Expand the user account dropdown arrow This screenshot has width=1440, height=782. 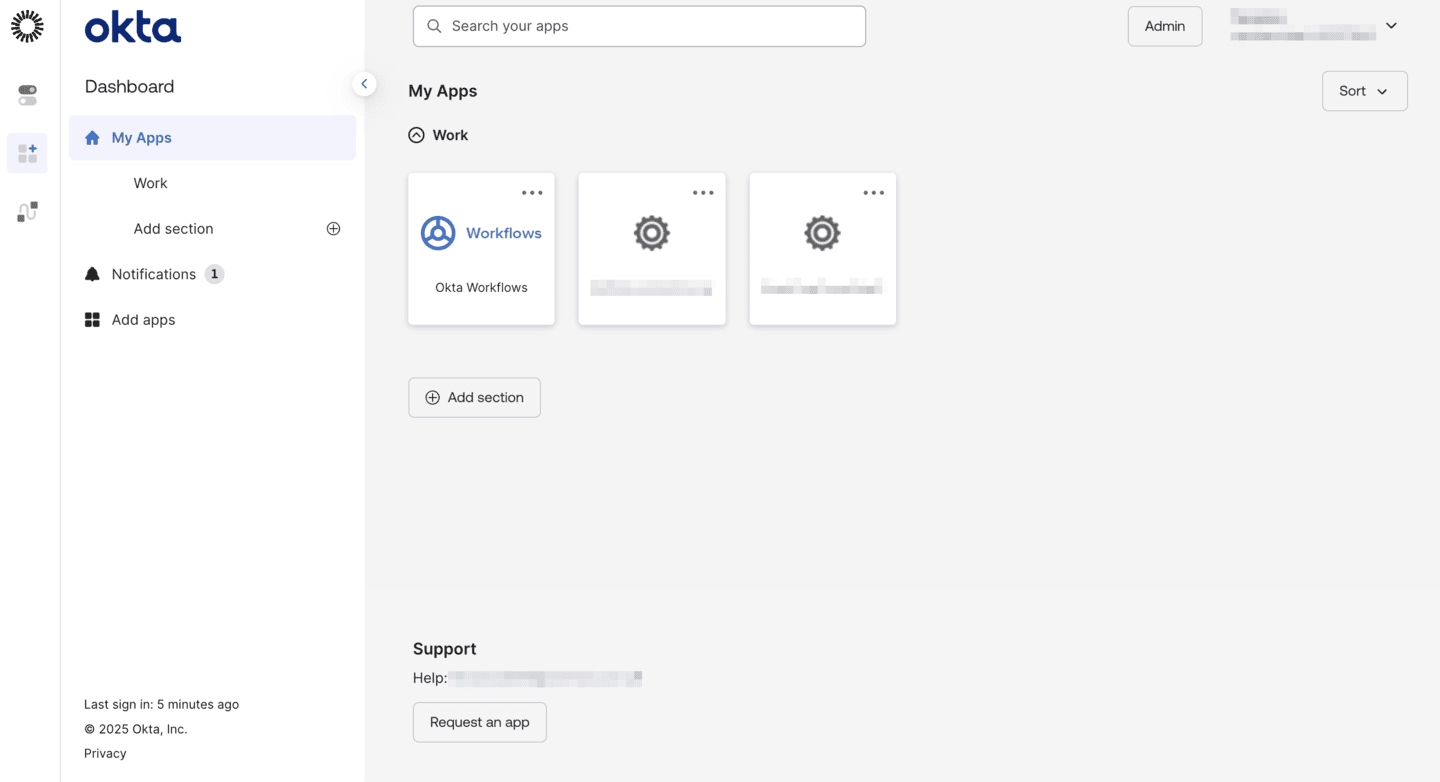[x=1391, y=26]
